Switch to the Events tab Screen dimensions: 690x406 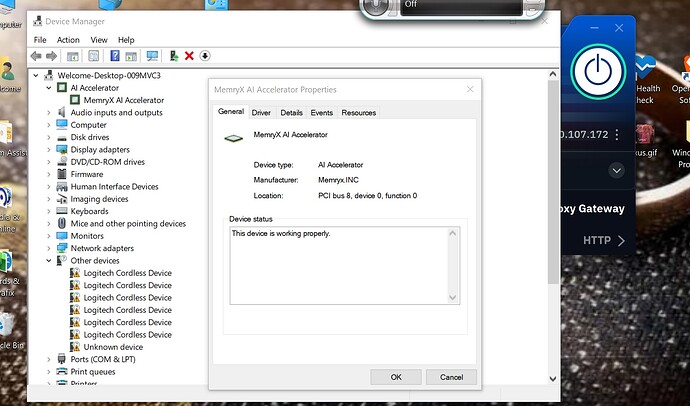pyautogui.click(x=322, y=113)
